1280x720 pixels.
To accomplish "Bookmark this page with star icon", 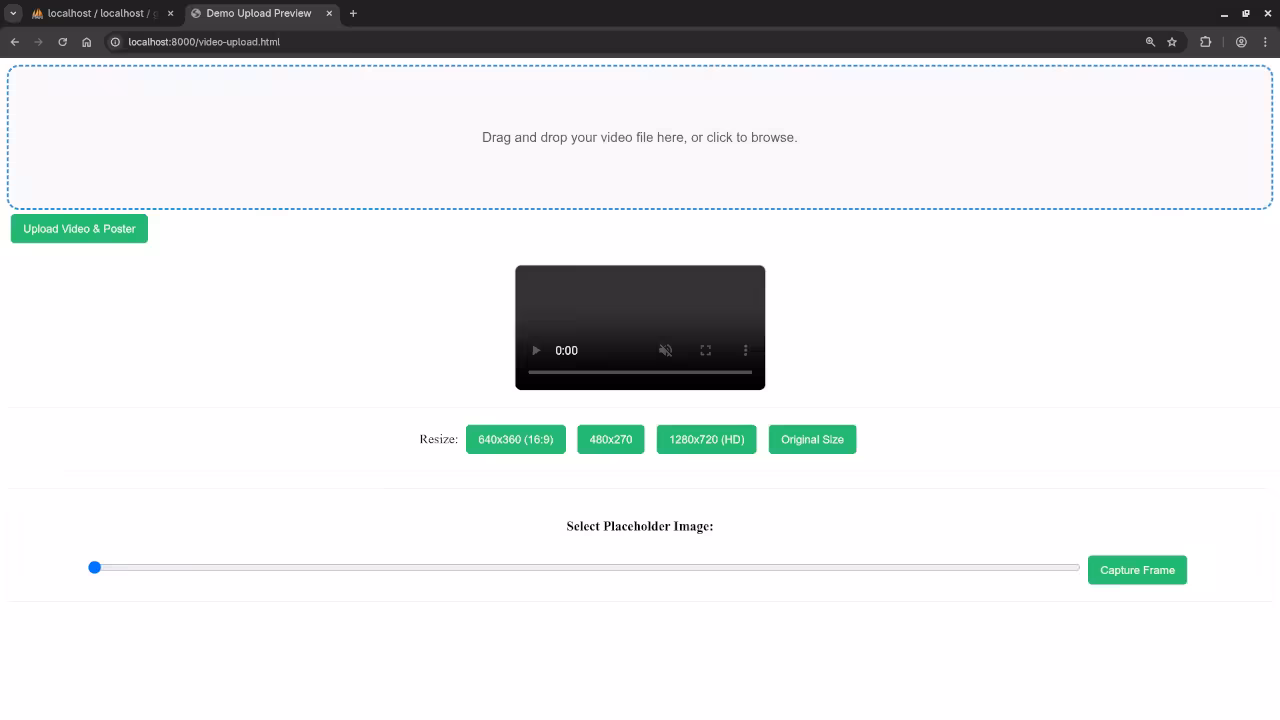I will [1172, 42].
